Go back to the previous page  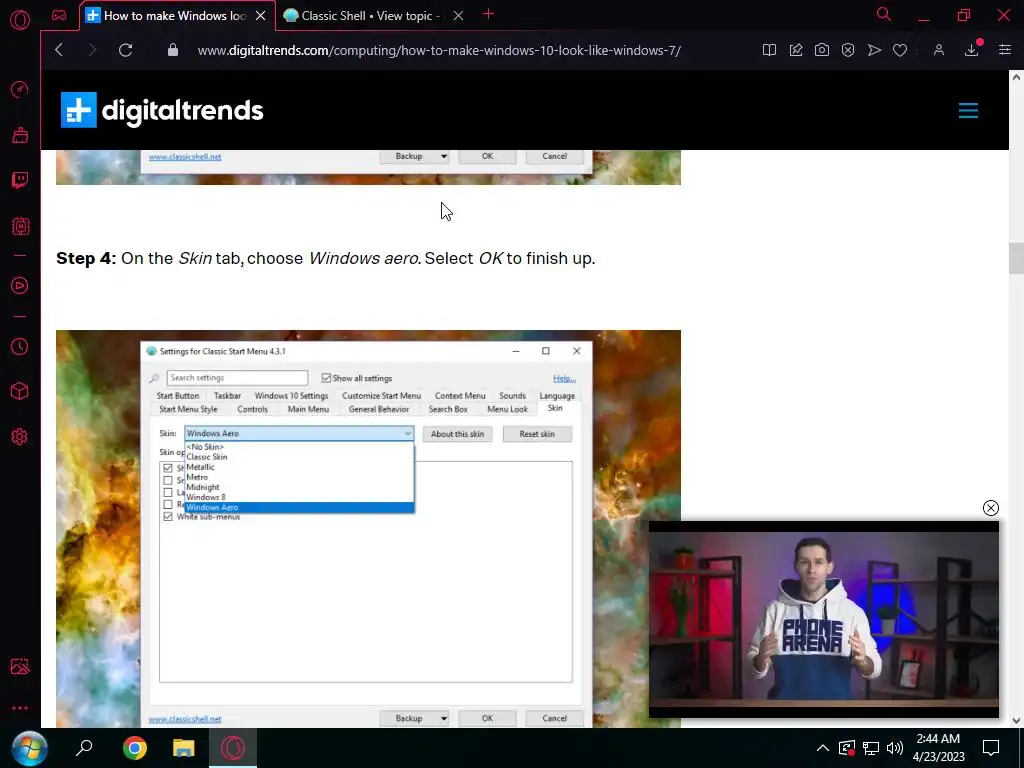tap(59, 50)
